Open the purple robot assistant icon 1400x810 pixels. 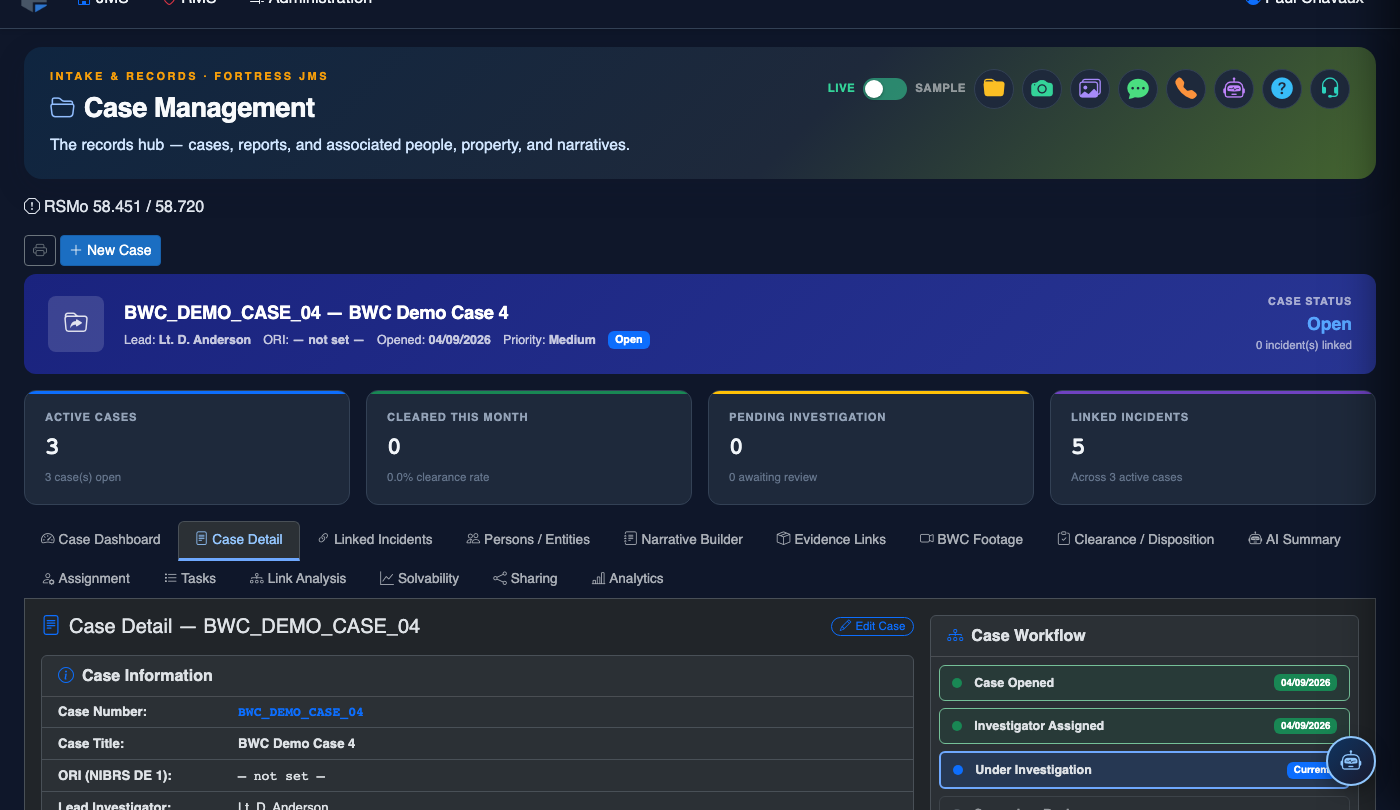1234,89
